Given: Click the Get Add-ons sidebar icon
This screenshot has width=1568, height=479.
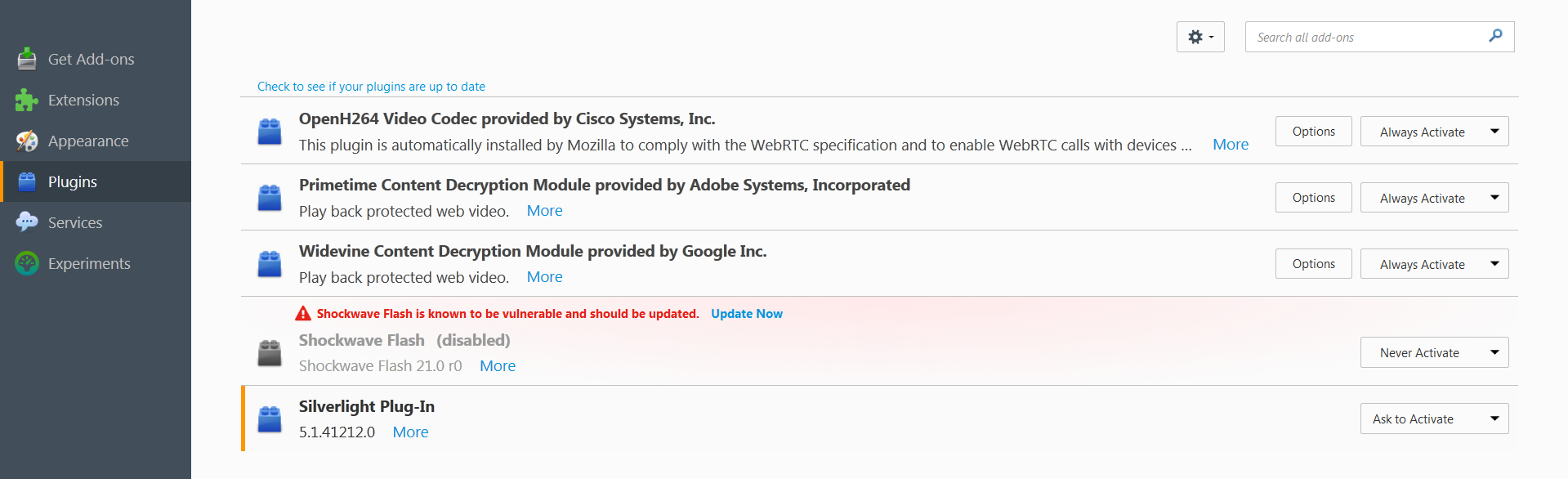Looking at the screenshot, I should point(27,59).
